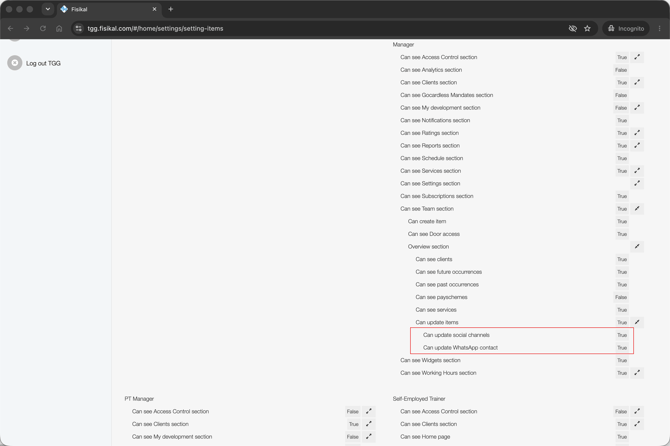Select the Manager role heading
670x446 pixels.
pos(403,44)
